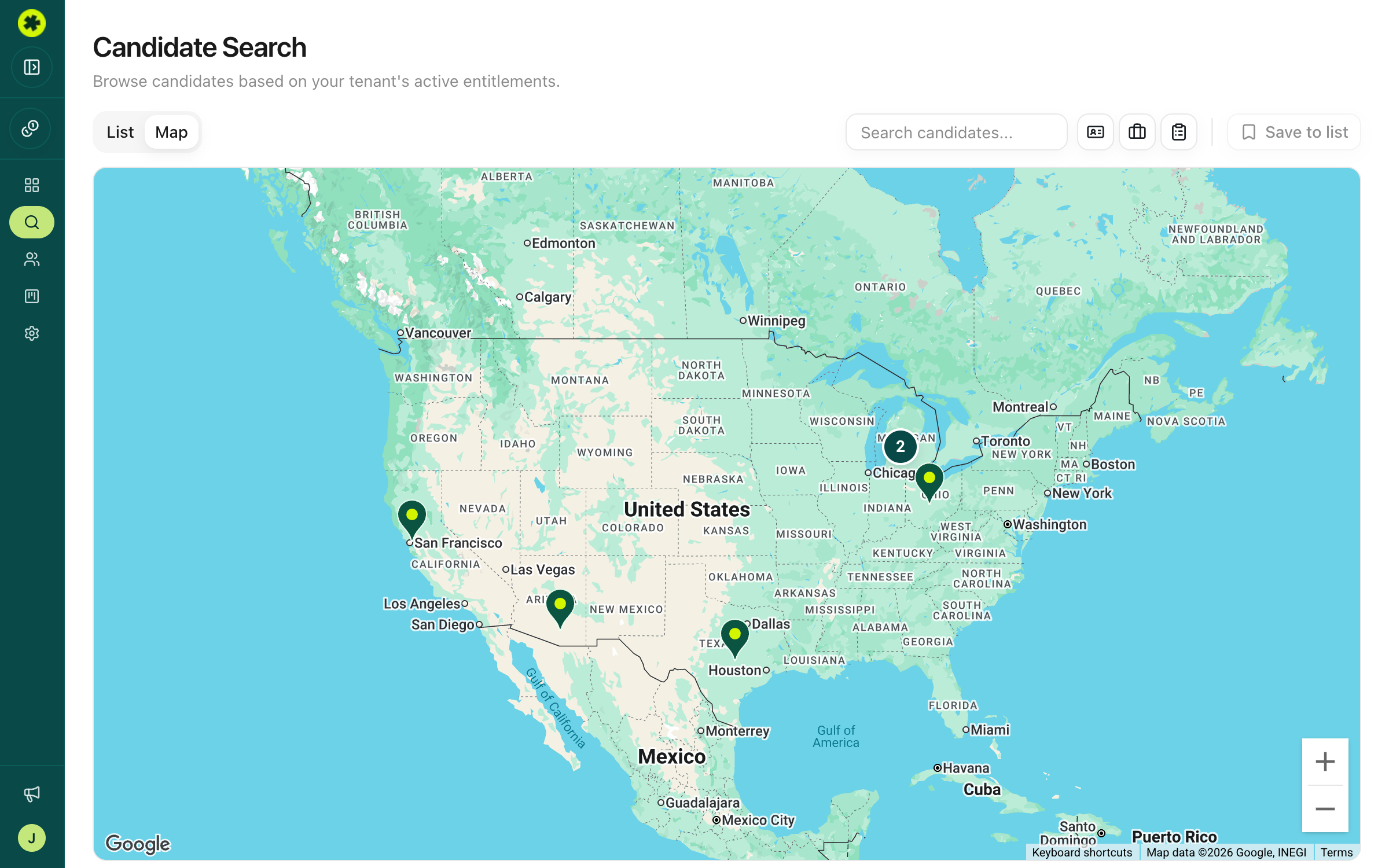Viewport: 1389px width, 868px height.
Task: Open the map Terms link
Action: 1336,852
